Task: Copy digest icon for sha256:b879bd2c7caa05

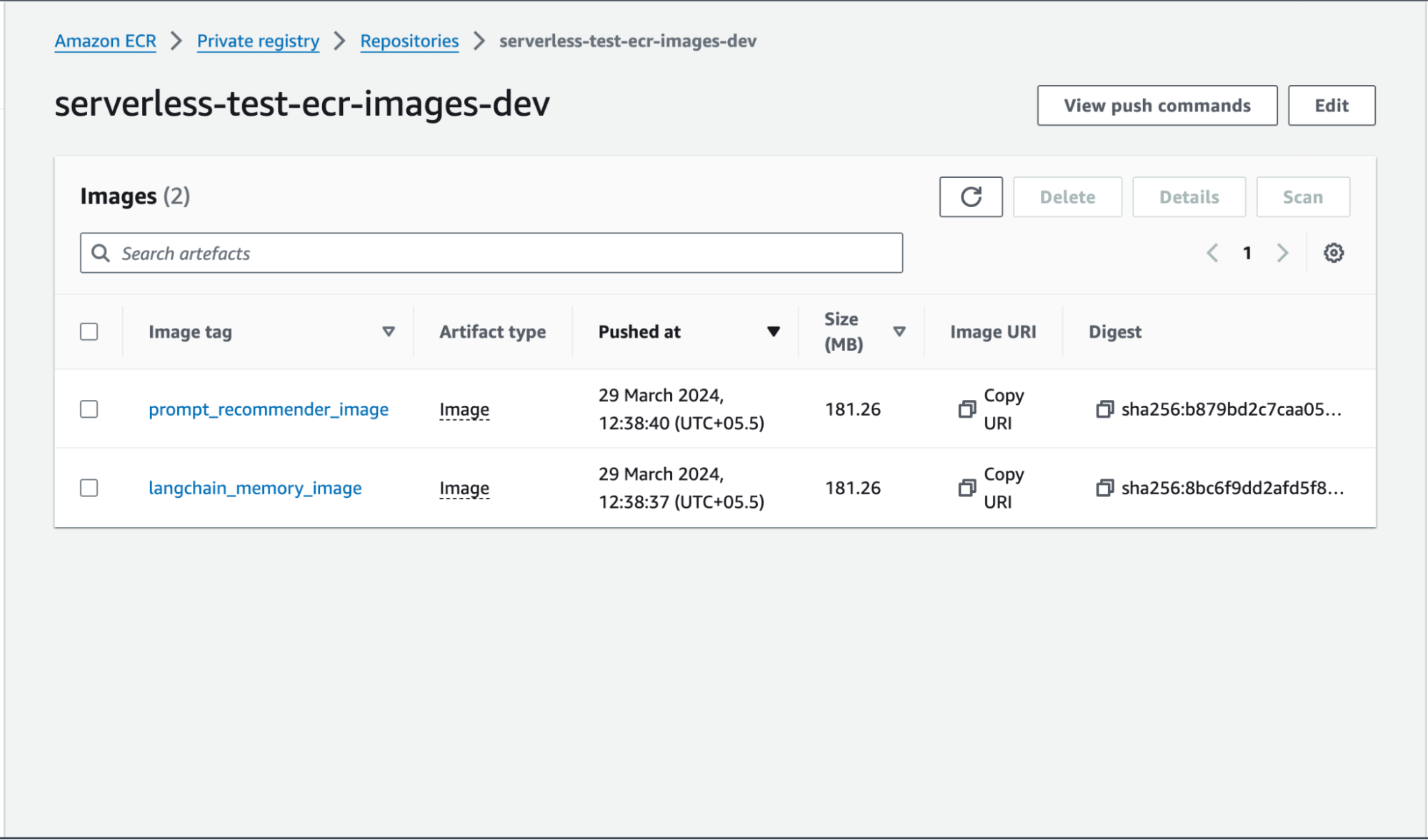Action: [1104, 409]
